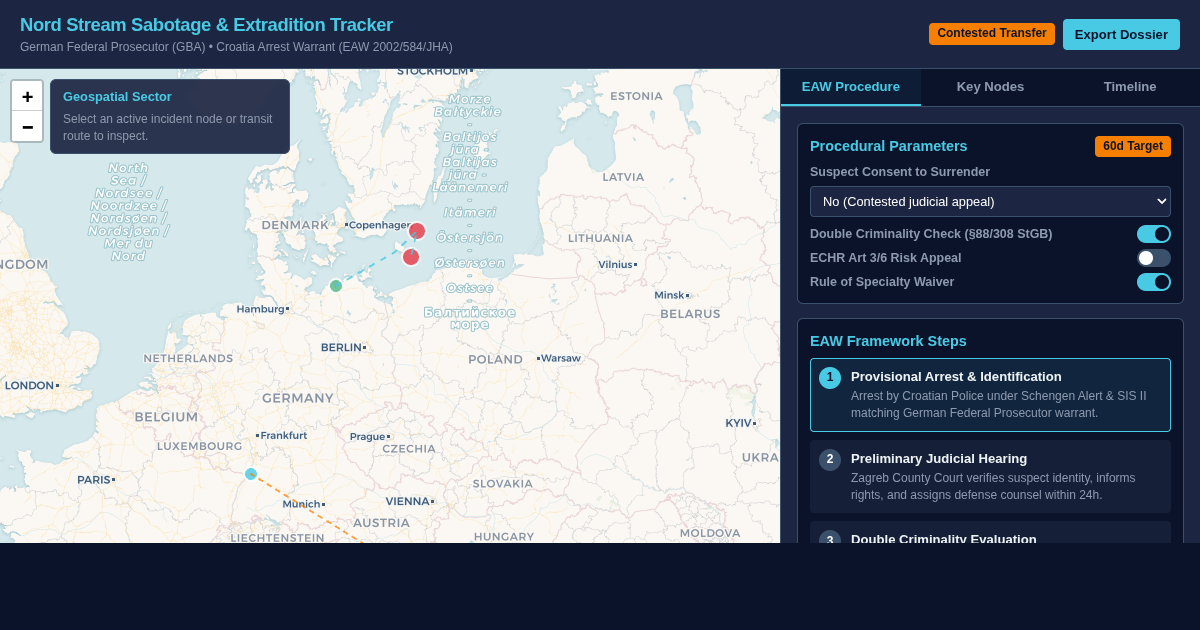1200x630 pixels.
Task: Open the Key Nodes tab
Action: tap(990, 87)
